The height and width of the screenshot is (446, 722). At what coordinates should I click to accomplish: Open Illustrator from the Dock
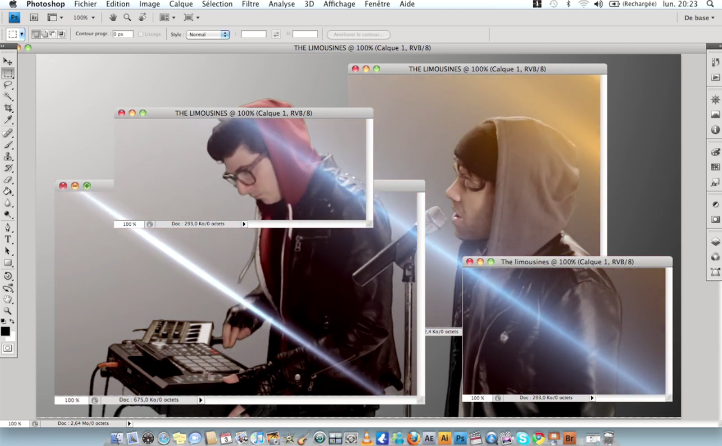pyautogui.click(x=444, y=438)
